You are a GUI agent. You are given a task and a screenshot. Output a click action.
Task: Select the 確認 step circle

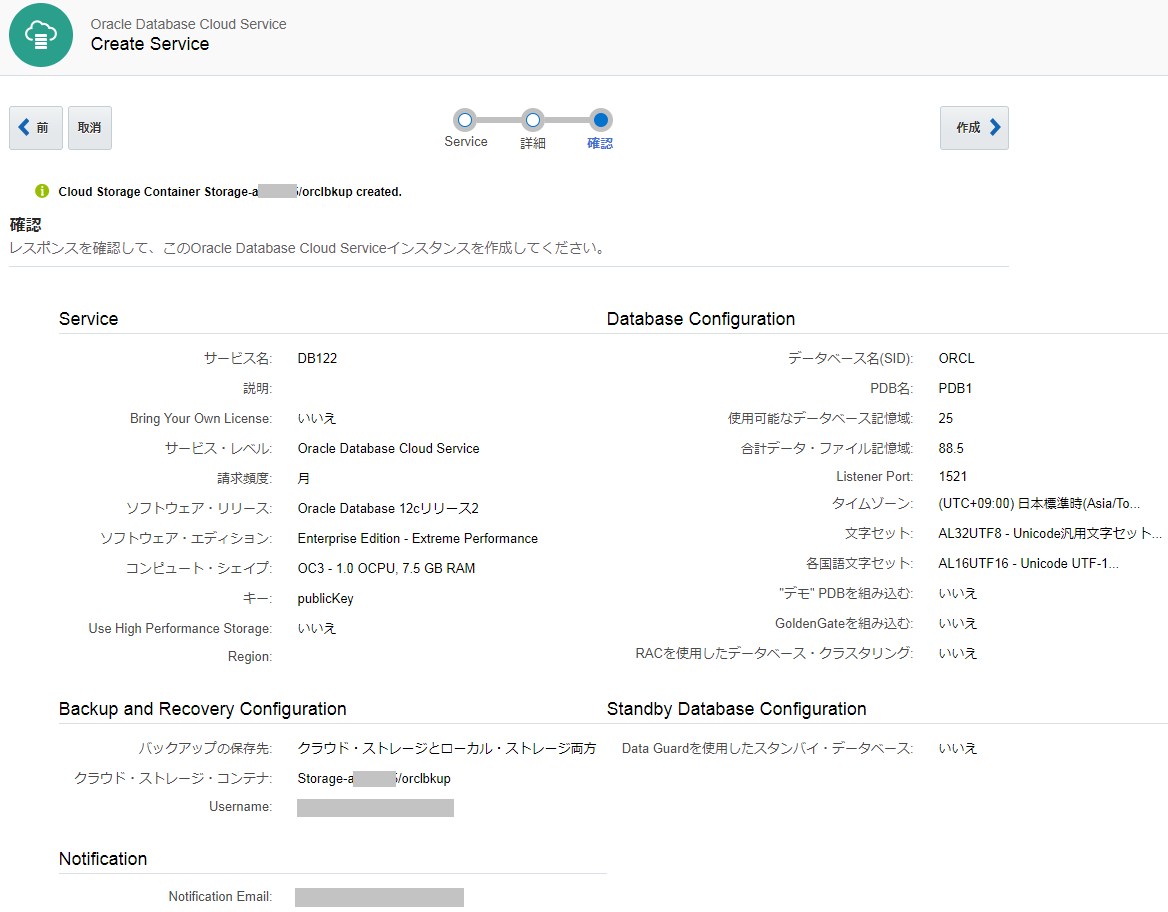(x=600, y=120)
